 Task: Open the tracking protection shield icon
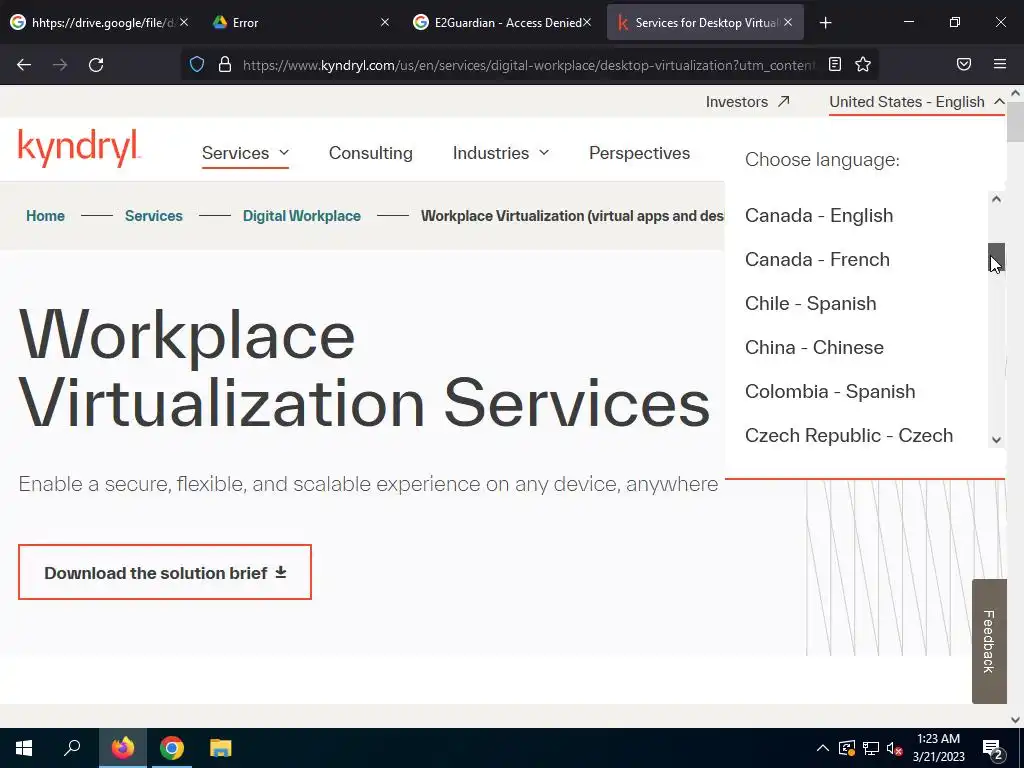(x=197, y=65)
